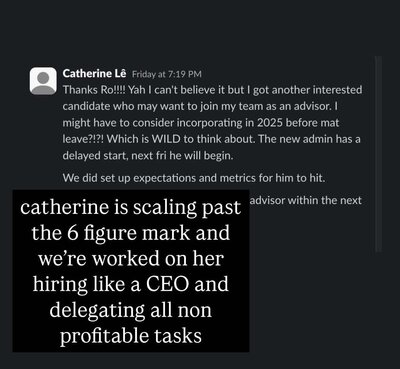Click the caption line 'the 6 figure mark and'
Screen dimensions: 400x369
point(131,233)
